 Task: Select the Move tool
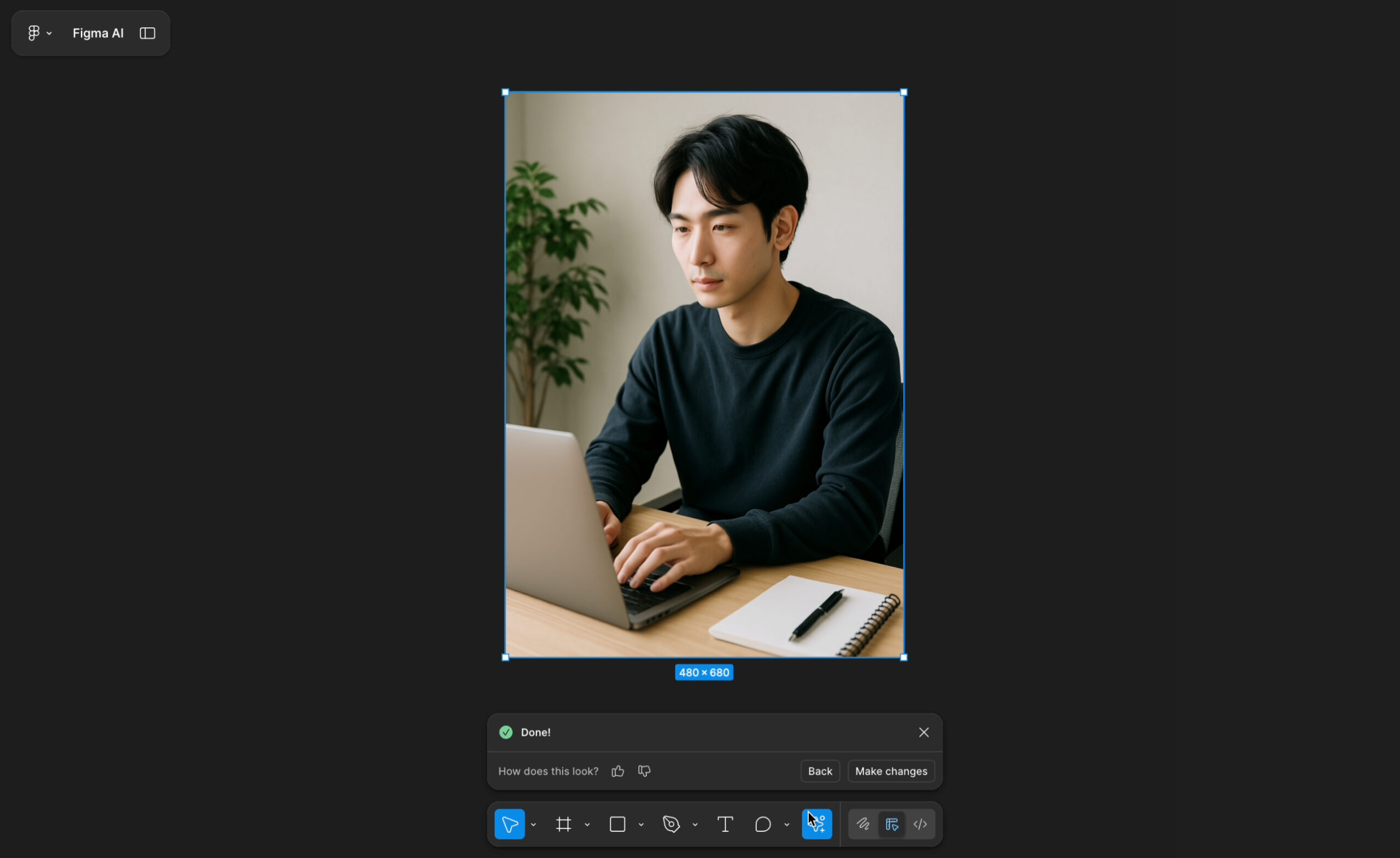pyautogui.click(x=509, y=824)
